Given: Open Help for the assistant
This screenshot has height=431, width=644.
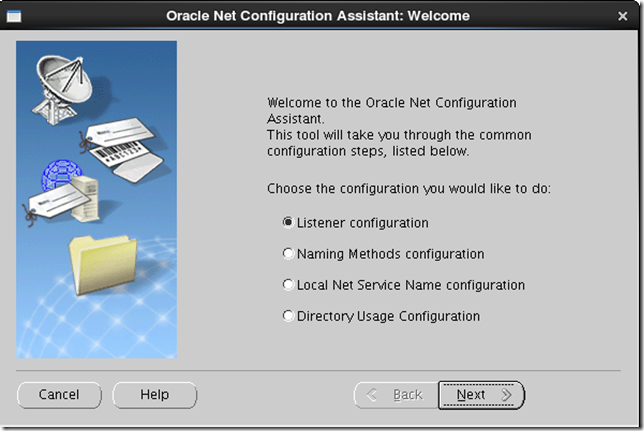Looking at the screenshot, I should (154, 395).
